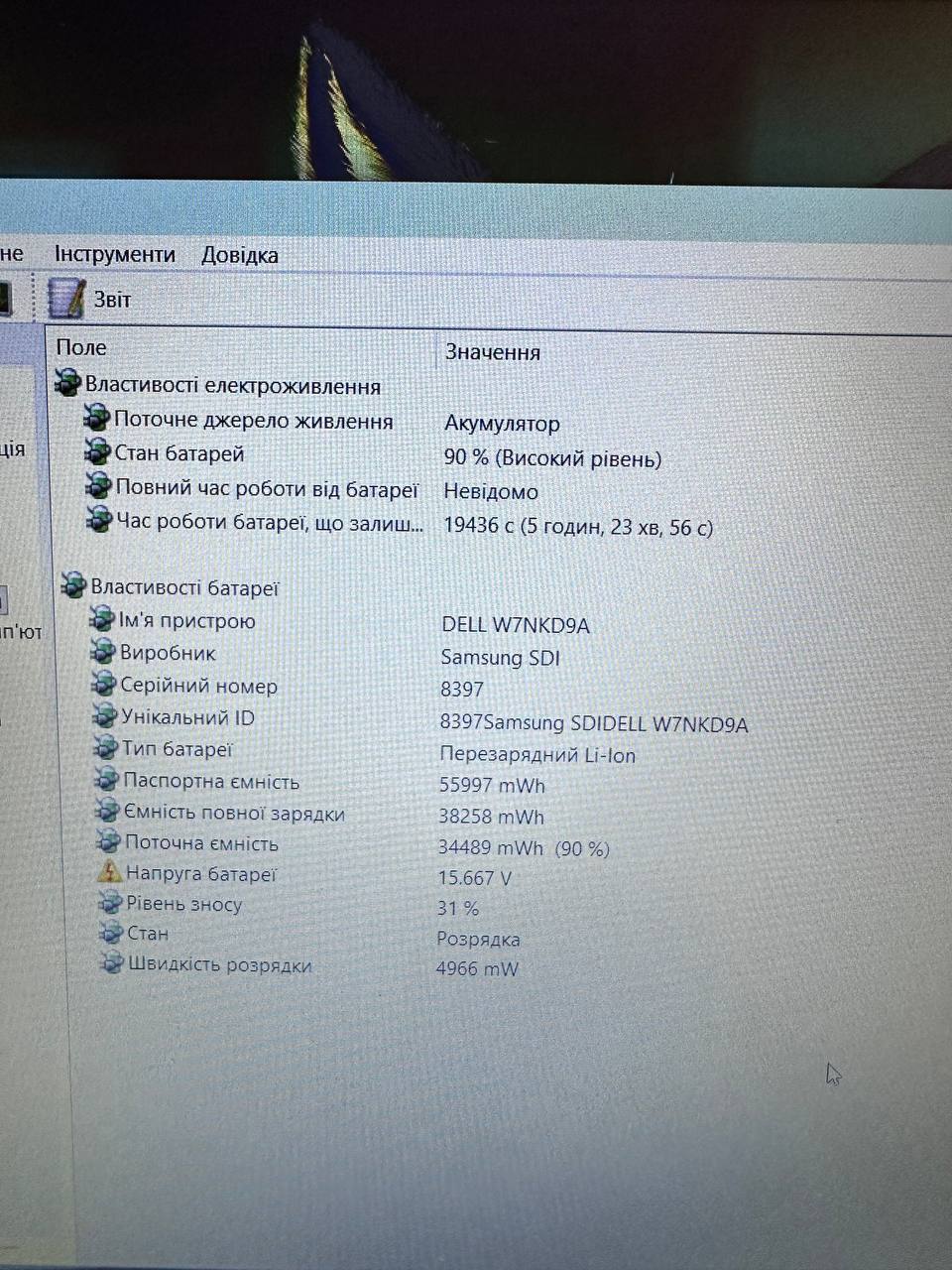Screen dimensions: 952x1270
Task: Click the DELL W7NKD9A value
Action: coord(516,625)
